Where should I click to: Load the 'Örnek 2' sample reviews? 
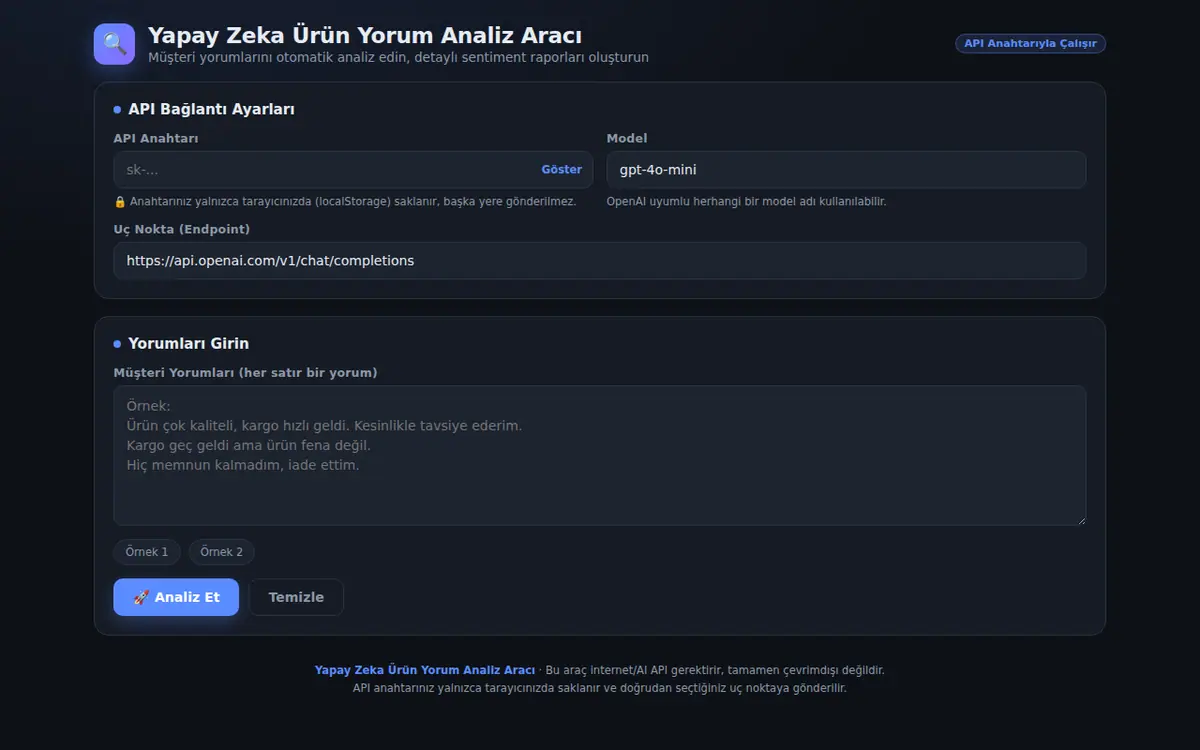221,552
